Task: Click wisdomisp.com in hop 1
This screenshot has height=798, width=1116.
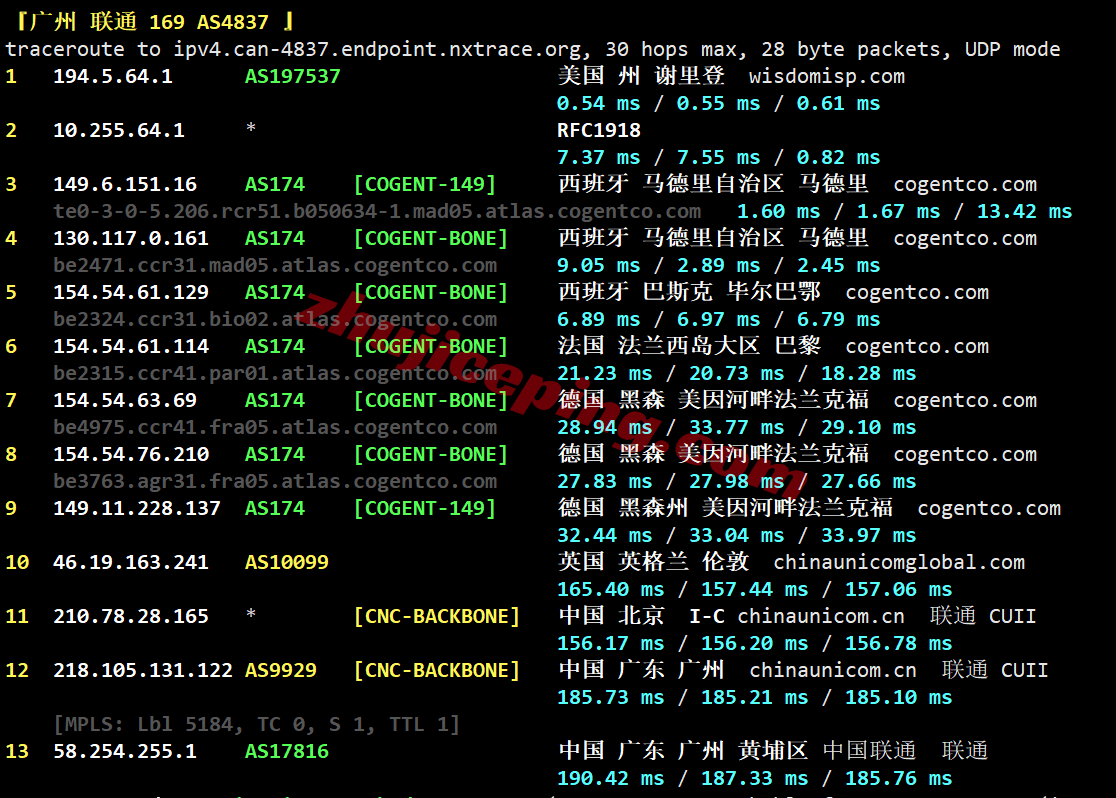Action: (826, 76)
